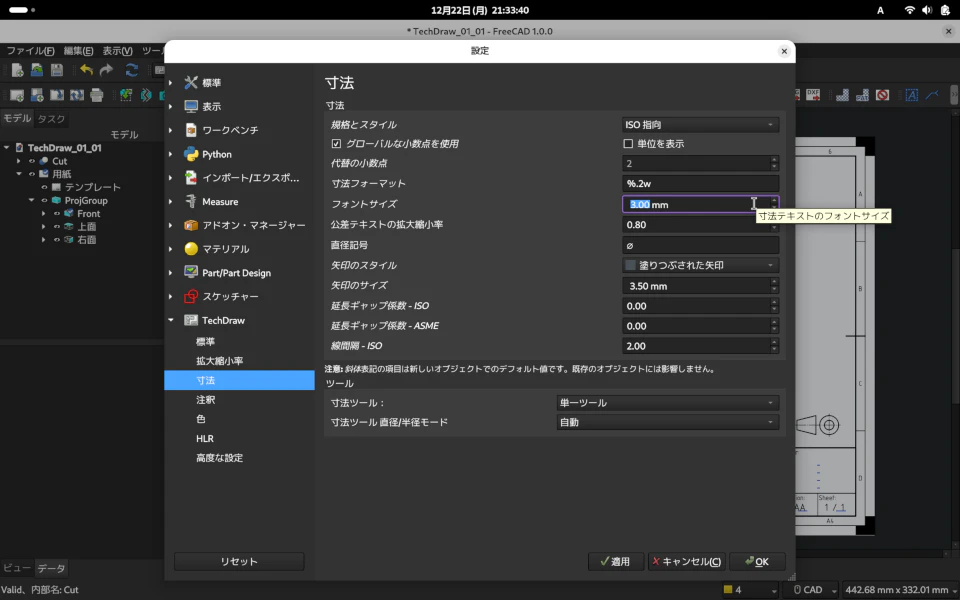The width and height of the screenshot is (960, 600).
Task: Toggle visibility eye of Cut object
Action: click(32, 161)
